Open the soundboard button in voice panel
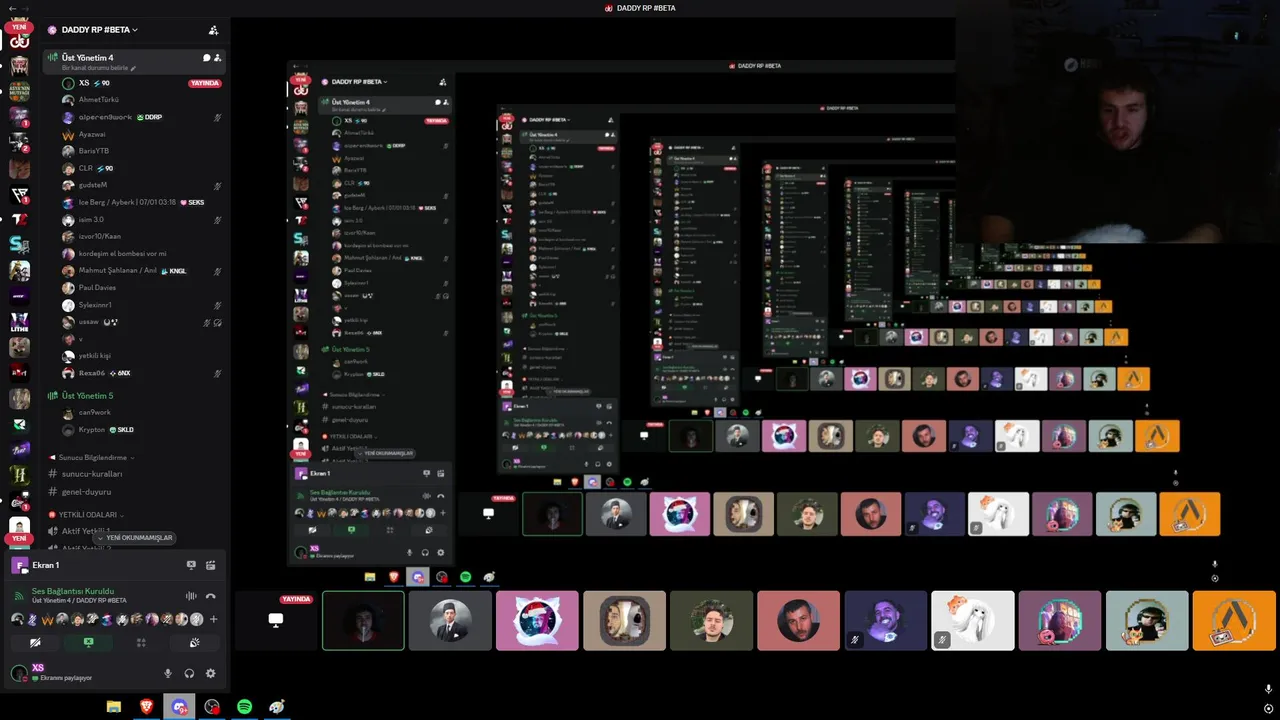The width and height of the screenshot is (1280, 720). 194,642
